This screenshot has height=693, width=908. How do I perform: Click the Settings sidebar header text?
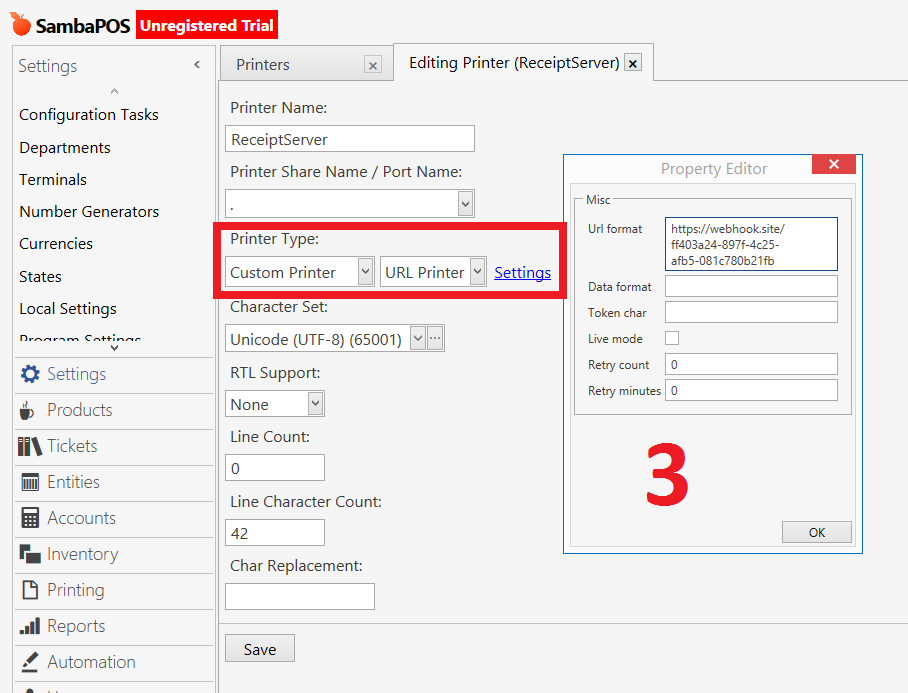(47, 65)
